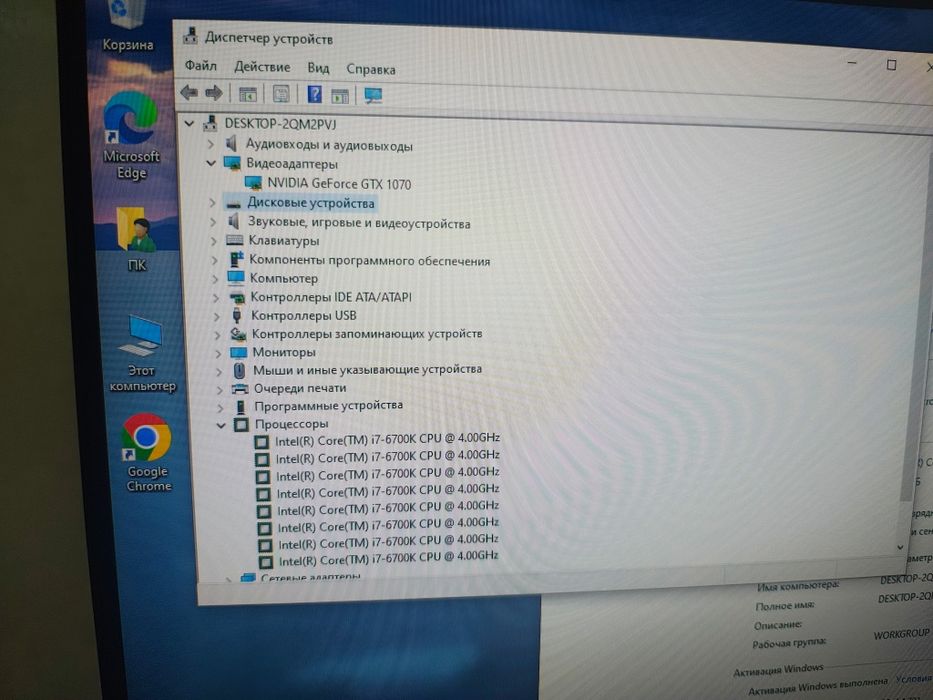933x700 pixels.
Task: Click the keyboard icon beside Клавиатуры
Action: point(234,240)
